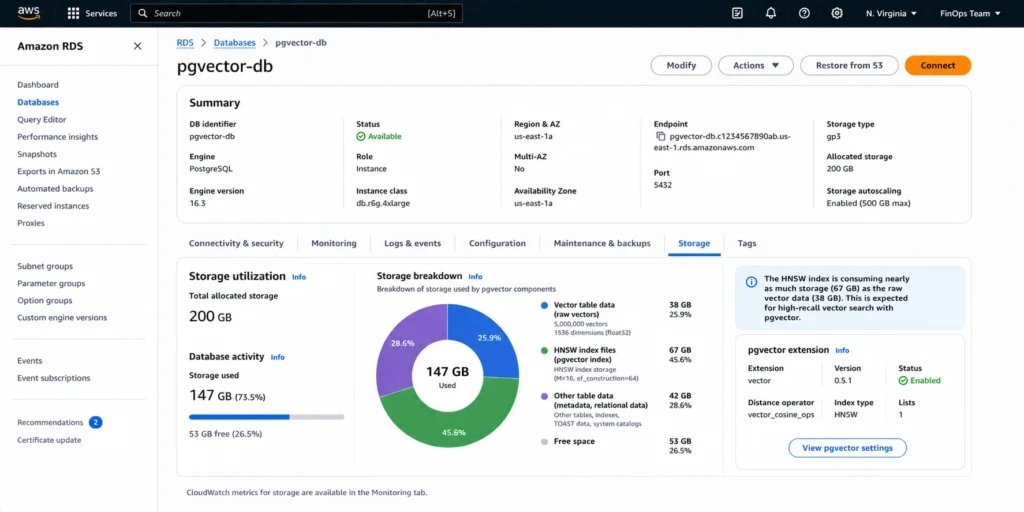Image resolution: width=1024 pixels, height=512 pixels.
Task: Click the green HNSW index files legend dot
Action: click(544, 350)
